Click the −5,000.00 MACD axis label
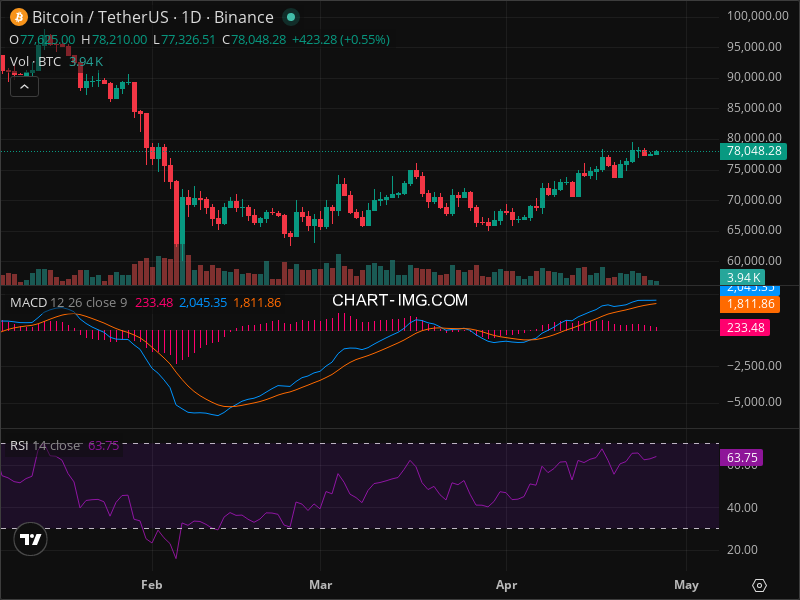800x600 pixels. (x=754, y=402)
